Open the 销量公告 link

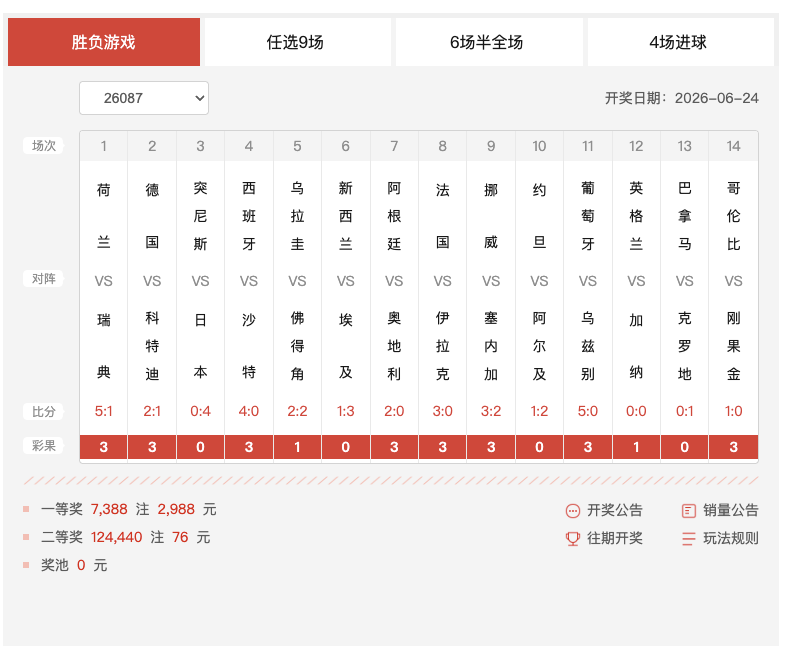point(731,511)
